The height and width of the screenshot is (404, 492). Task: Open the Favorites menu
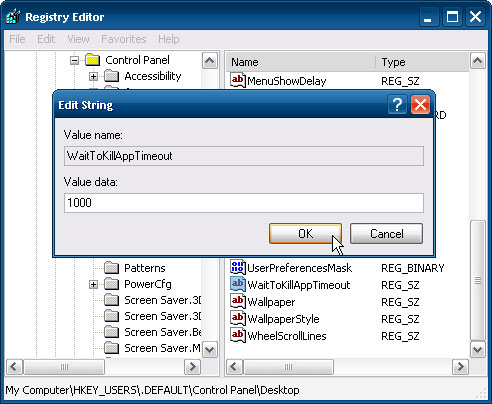point(124,39)
